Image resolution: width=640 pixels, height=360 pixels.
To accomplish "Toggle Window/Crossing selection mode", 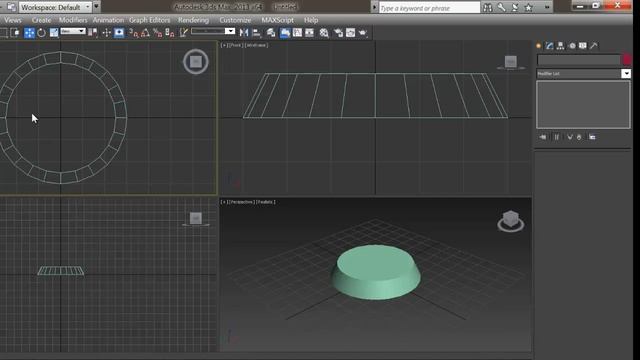I will tap(15, 33).
